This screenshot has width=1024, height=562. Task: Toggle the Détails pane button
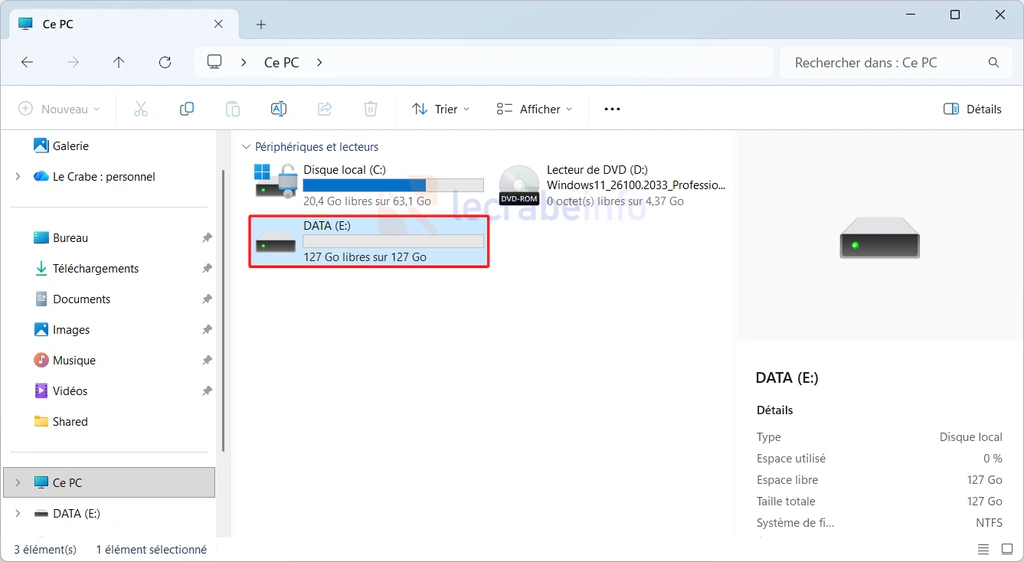point(972,109)
